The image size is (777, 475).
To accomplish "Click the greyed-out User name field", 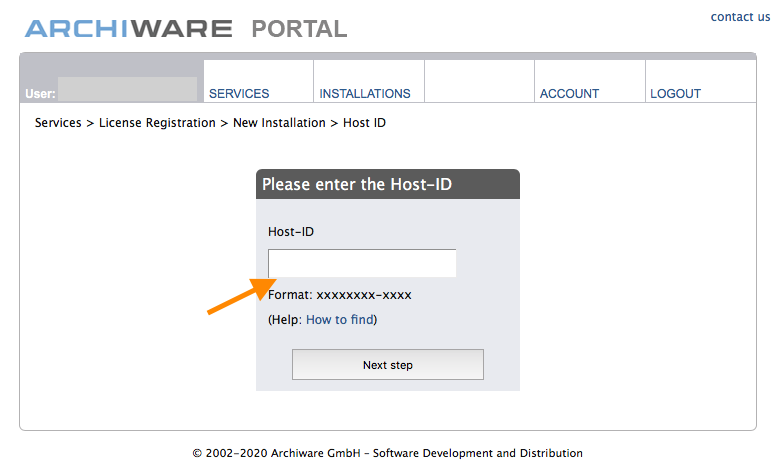I will (x=127, y=89).
